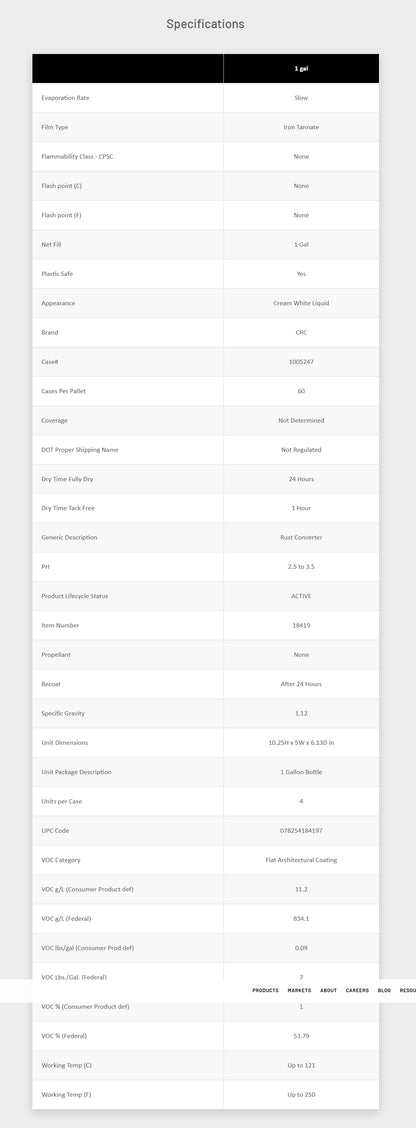
Task: Click the Product Lifecycle Status ACTIVE value
Action: point(301,596)
